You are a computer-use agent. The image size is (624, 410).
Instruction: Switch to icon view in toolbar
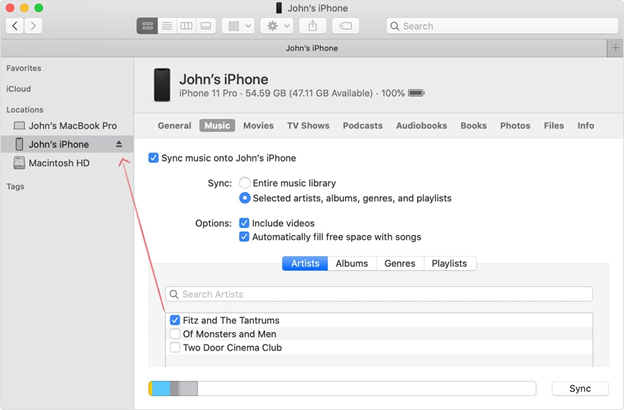148,26
